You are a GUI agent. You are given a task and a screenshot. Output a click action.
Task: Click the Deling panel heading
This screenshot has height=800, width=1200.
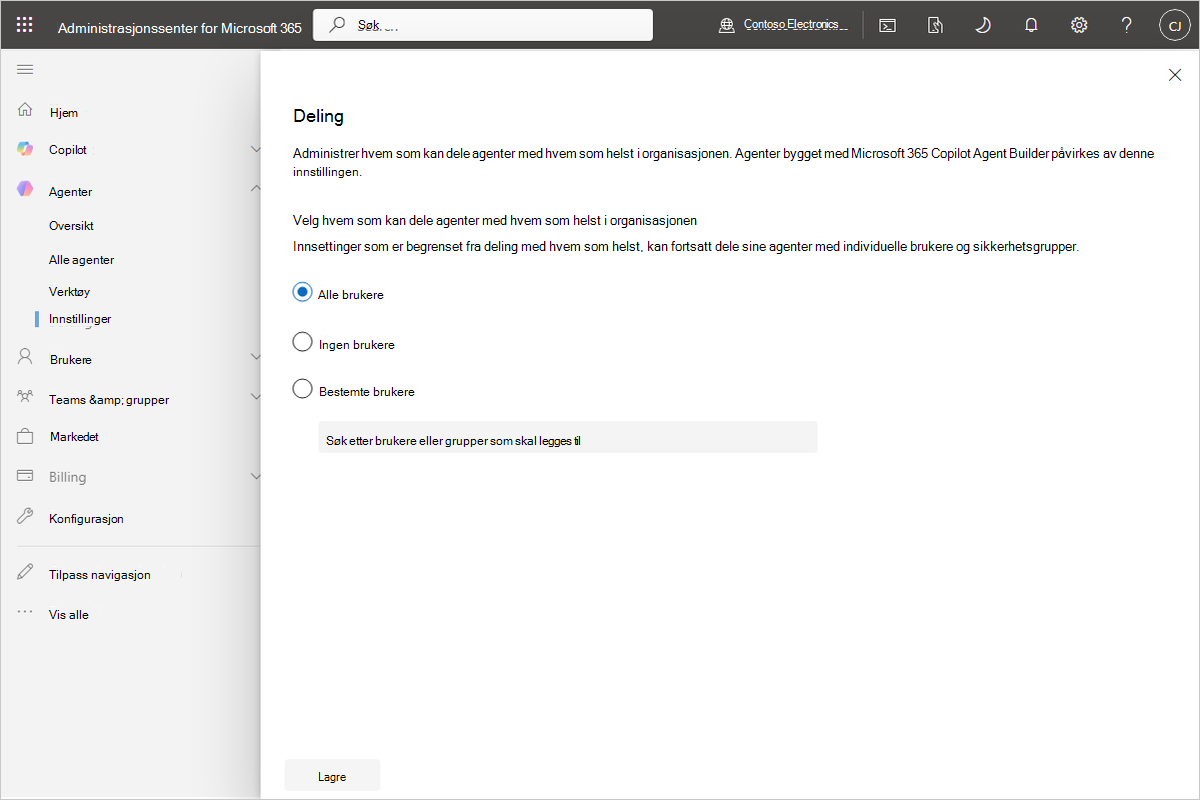318,116
